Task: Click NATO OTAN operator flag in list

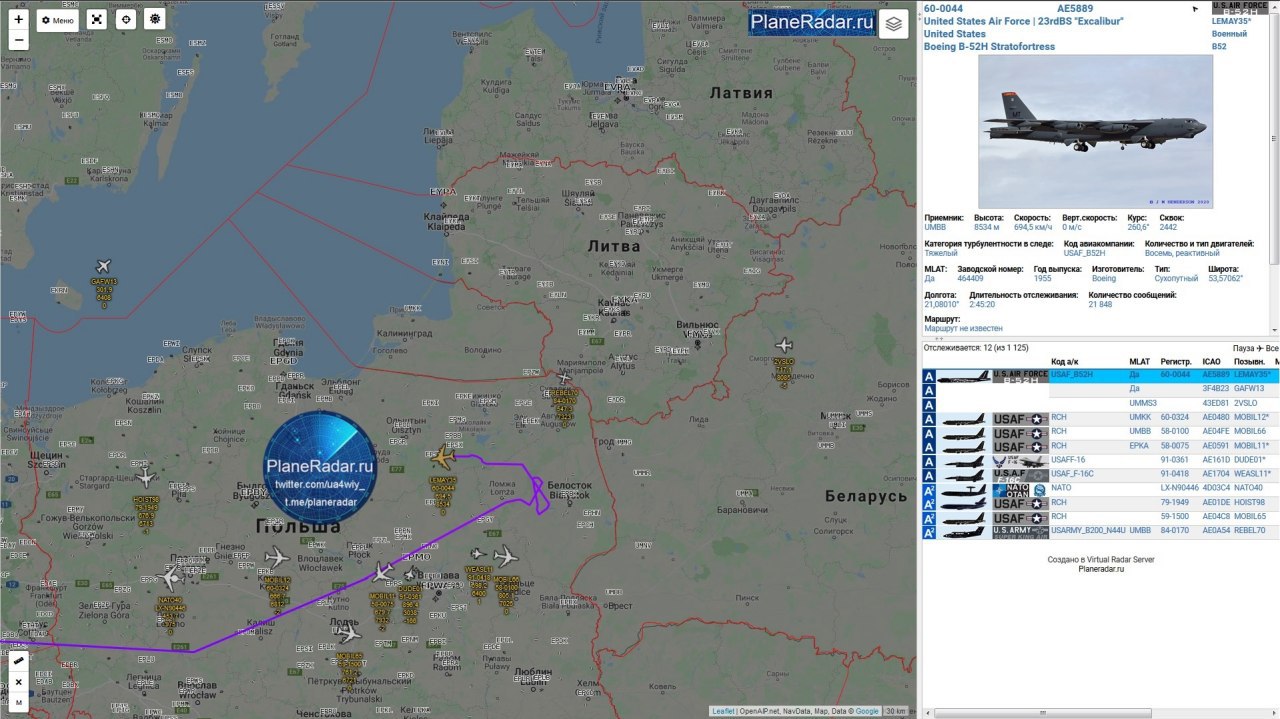Action: (1020, 489)
